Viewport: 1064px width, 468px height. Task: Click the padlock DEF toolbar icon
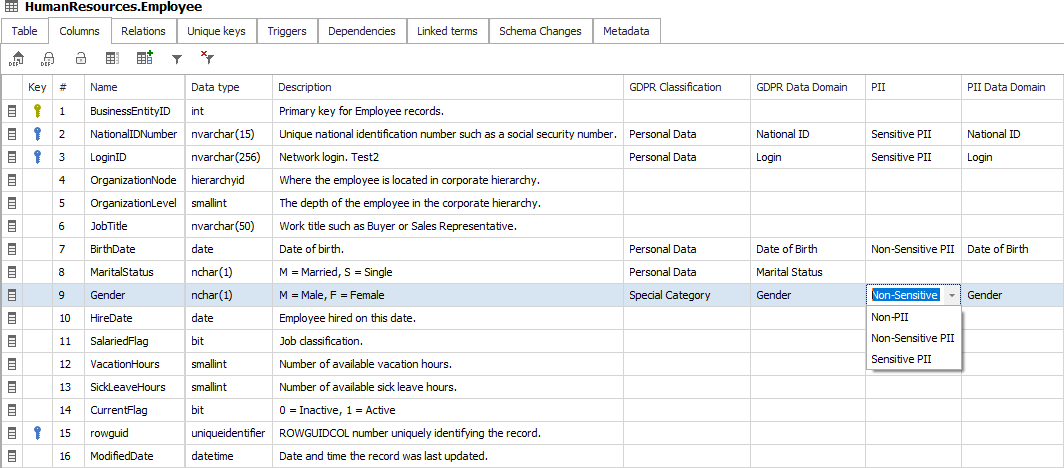click(47, 59)
